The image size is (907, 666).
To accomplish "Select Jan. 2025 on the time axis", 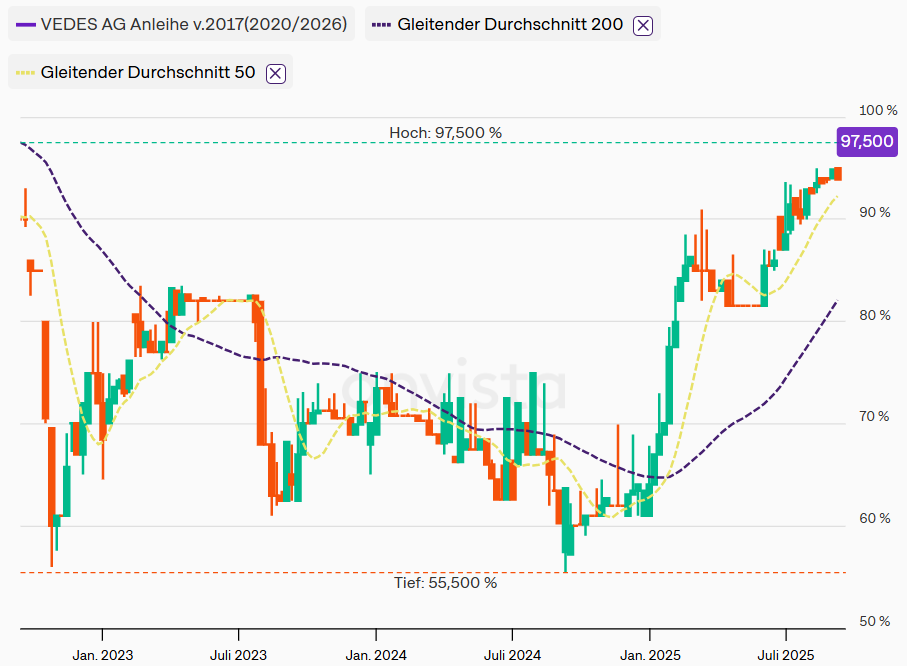I will pos(649,655).
